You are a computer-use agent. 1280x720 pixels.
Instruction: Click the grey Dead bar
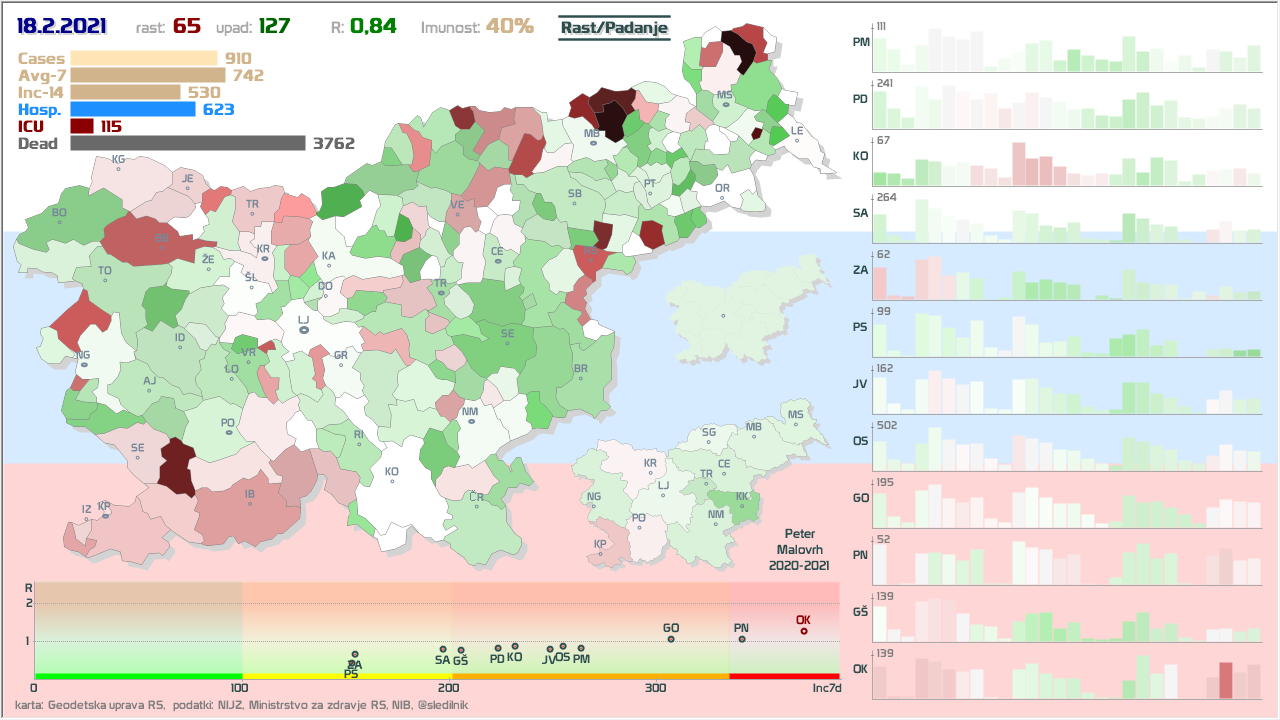point(188,143)
